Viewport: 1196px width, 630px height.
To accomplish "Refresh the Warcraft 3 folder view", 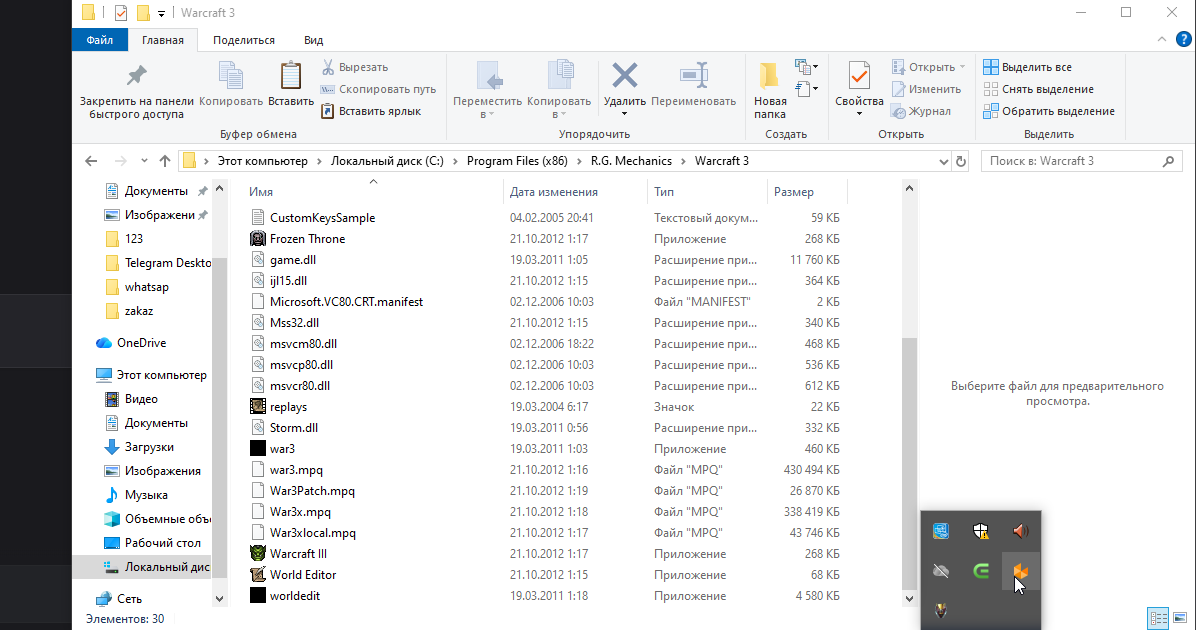I will click(961, 161).
